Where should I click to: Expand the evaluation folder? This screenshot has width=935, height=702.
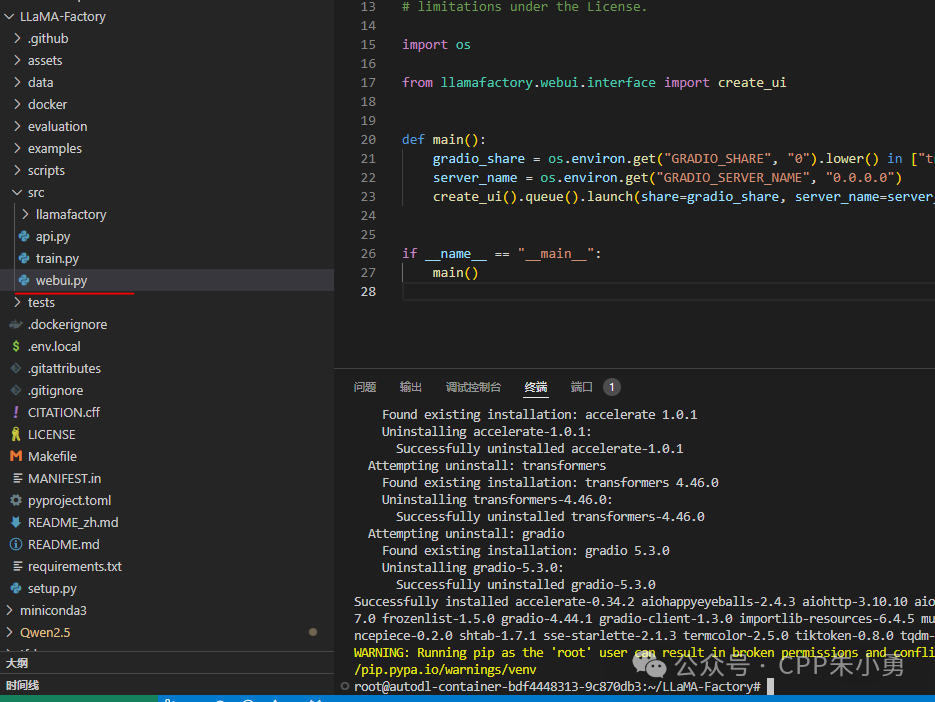click(17, 126)
